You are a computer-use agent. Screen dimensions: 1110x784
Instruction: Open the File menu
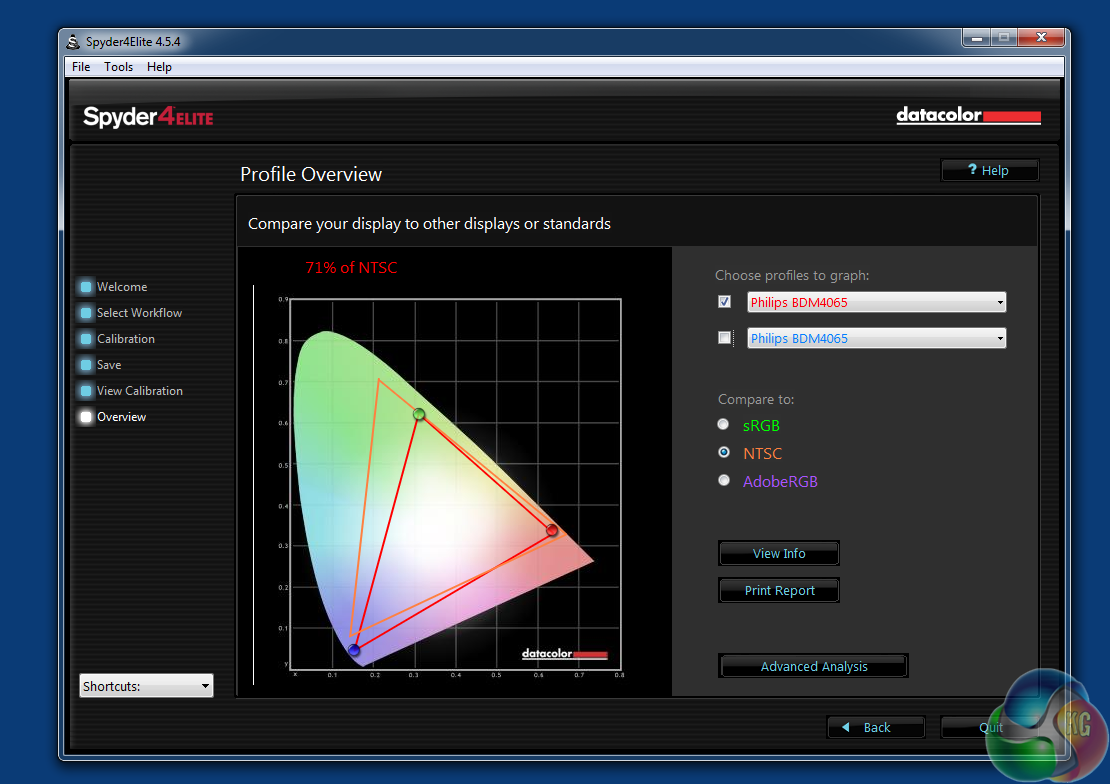click(x=81, y=67)
